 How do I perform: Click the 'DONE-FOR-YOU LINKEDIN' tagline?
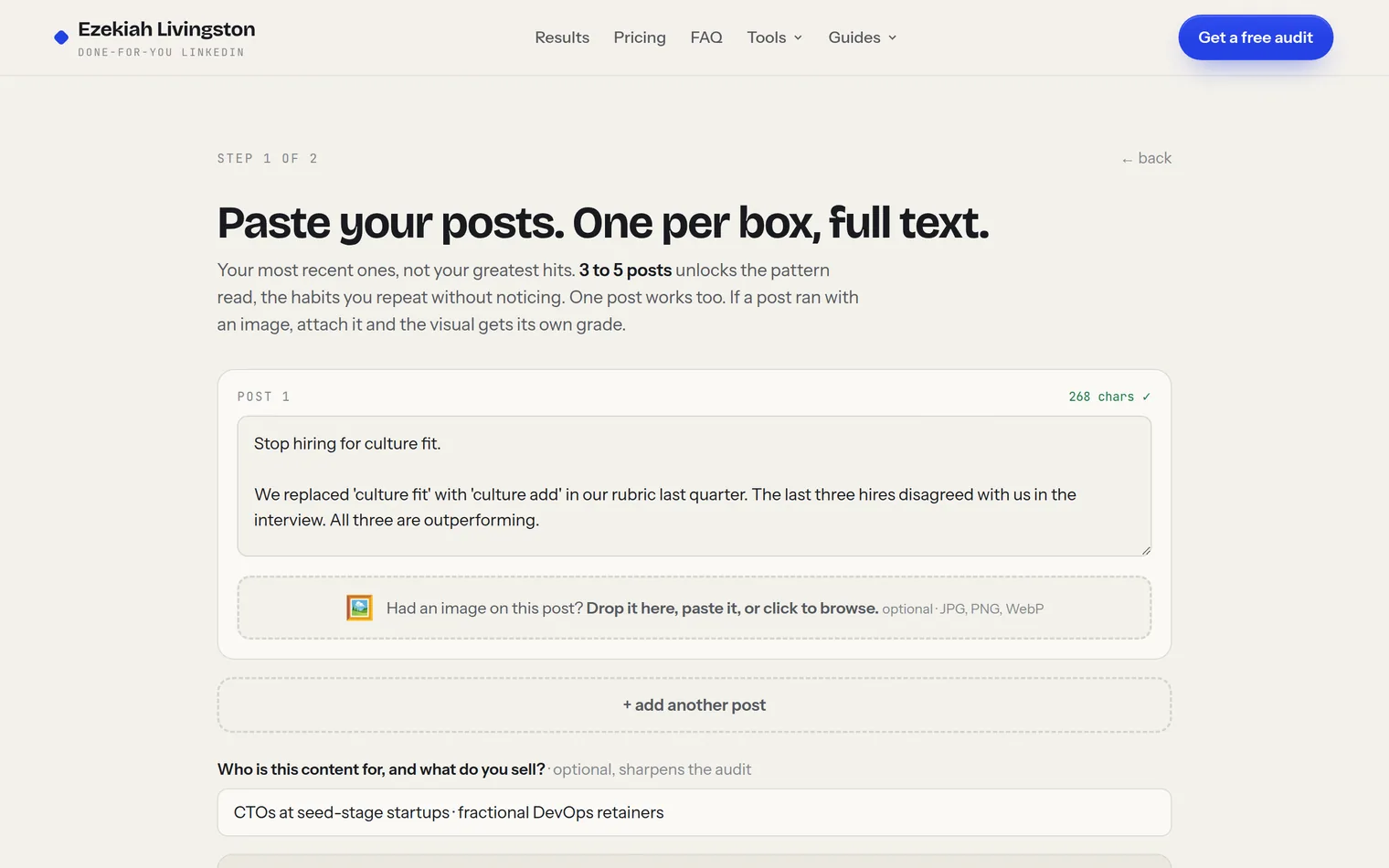coord(161,52)
